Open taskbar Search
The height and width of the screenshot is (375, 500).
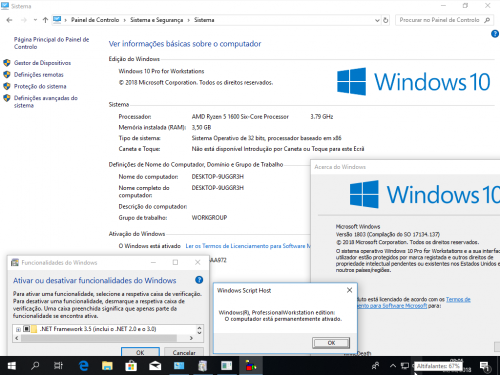click(35, 366)
